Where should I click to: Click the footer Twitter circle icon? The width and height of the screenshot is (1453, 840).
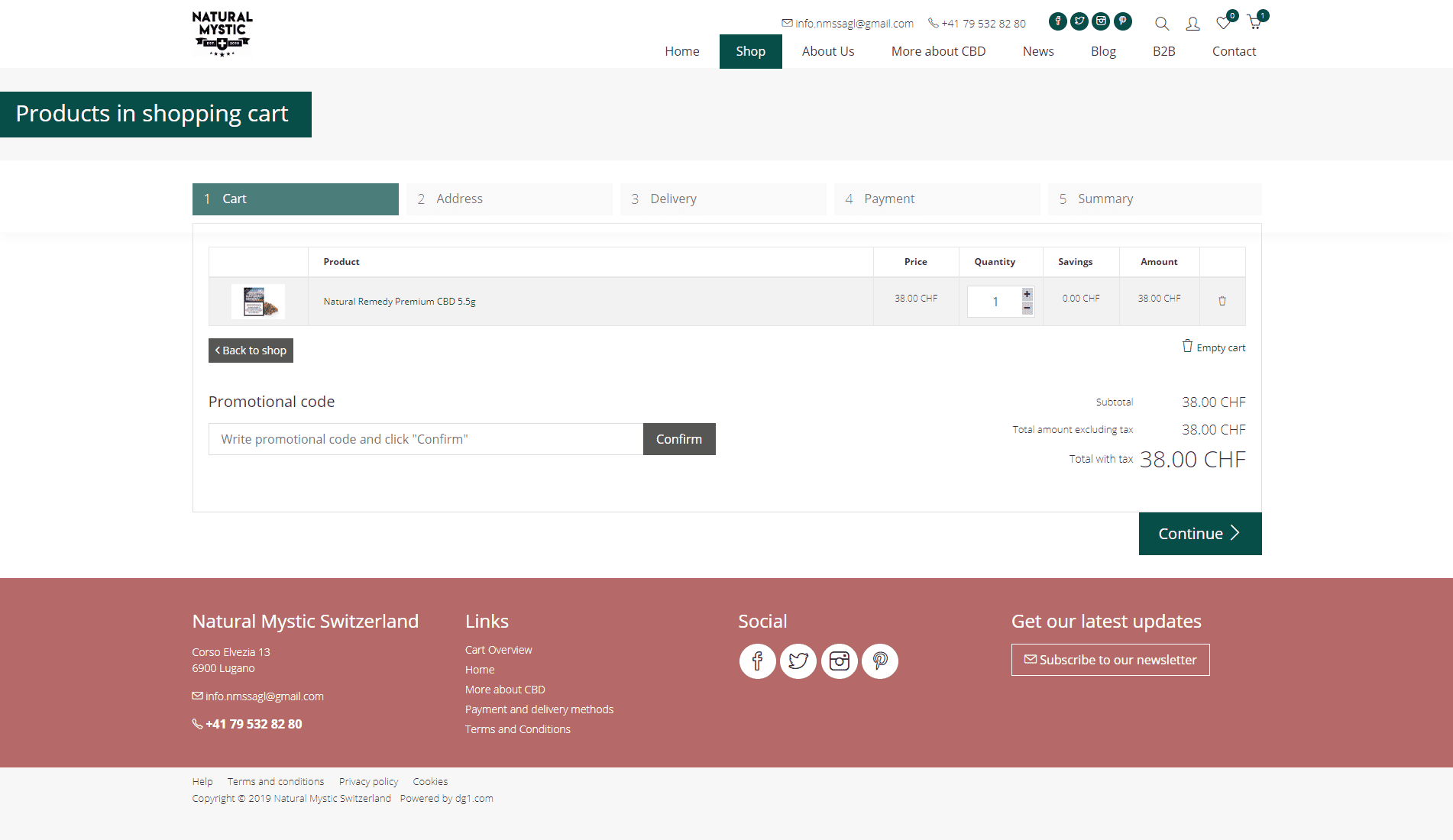(x=798, y=661)
